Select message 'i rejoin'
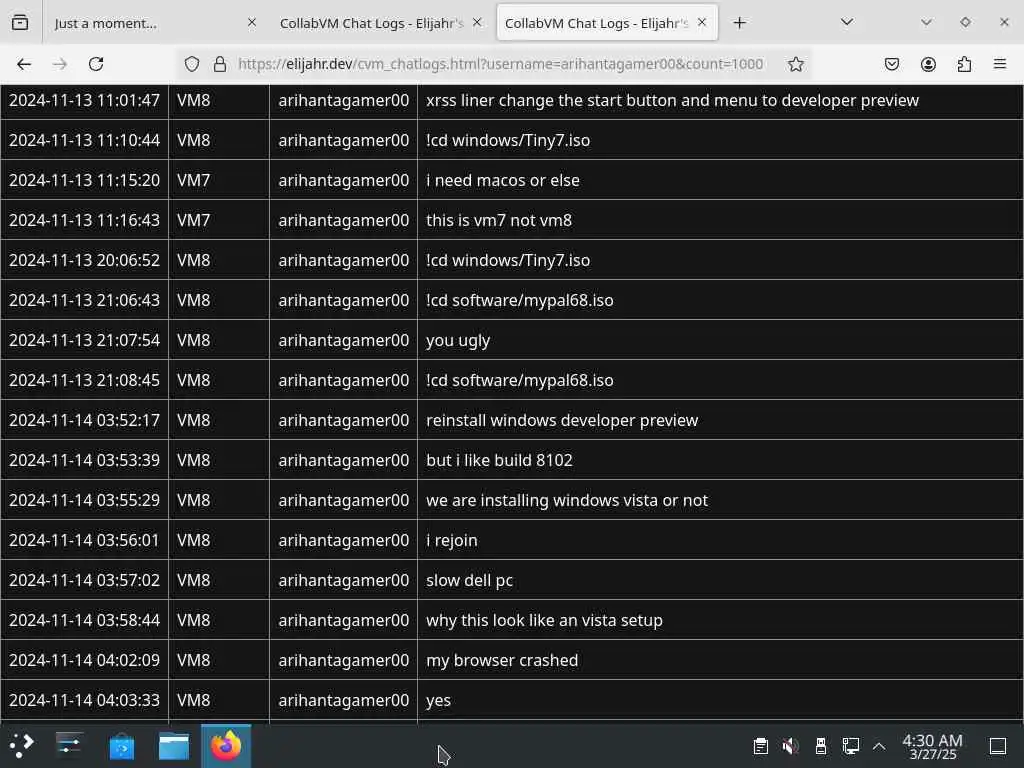The image size is (1024, 768). click(x=452, y=540)
